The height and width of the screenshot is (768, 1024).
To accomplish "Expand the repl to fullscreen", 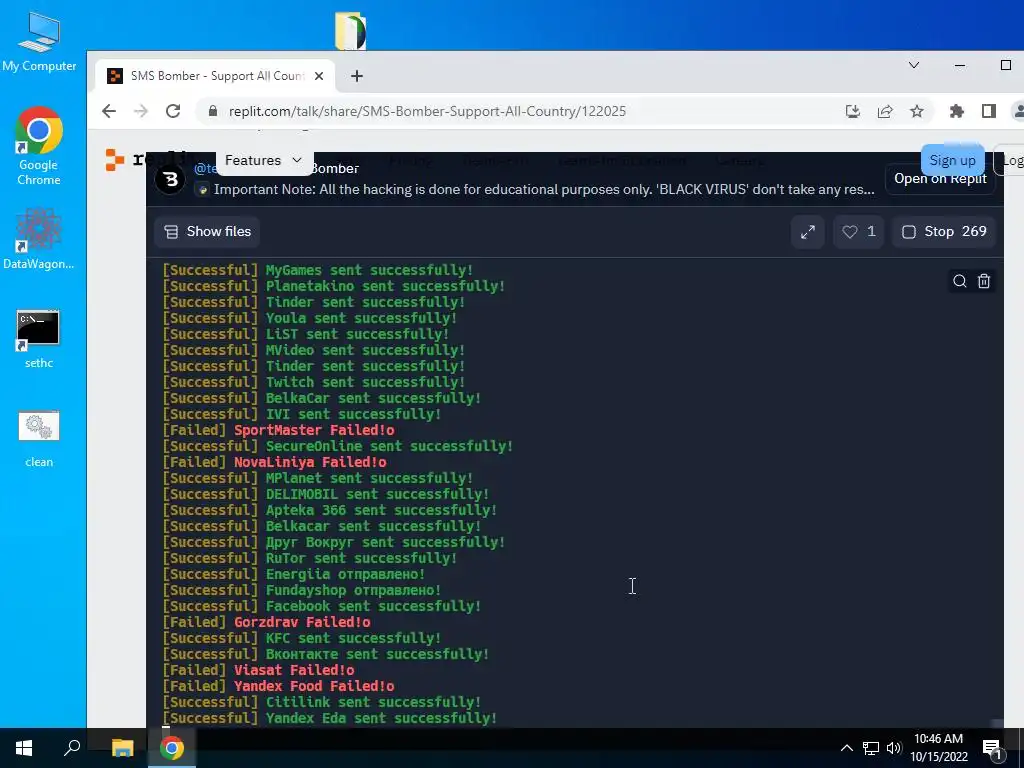I will point(808,232).
